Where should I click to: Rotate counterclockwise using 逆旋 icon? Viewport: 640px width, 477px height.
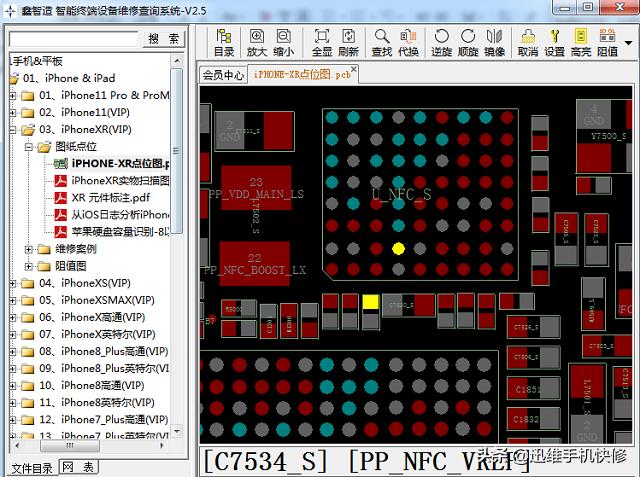coord(441,42)
